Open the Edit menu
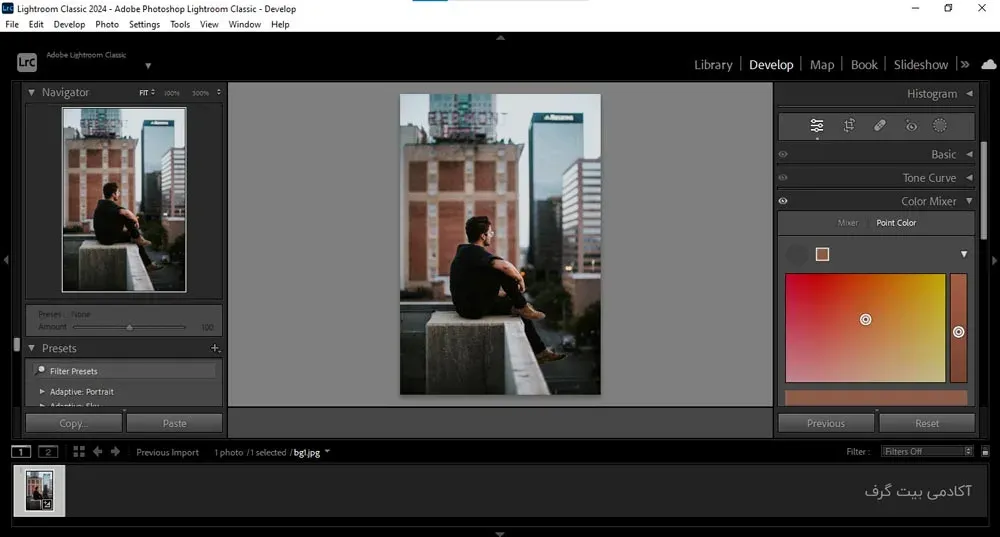The width and height of the screenshot is (1000, 537). 36,24
